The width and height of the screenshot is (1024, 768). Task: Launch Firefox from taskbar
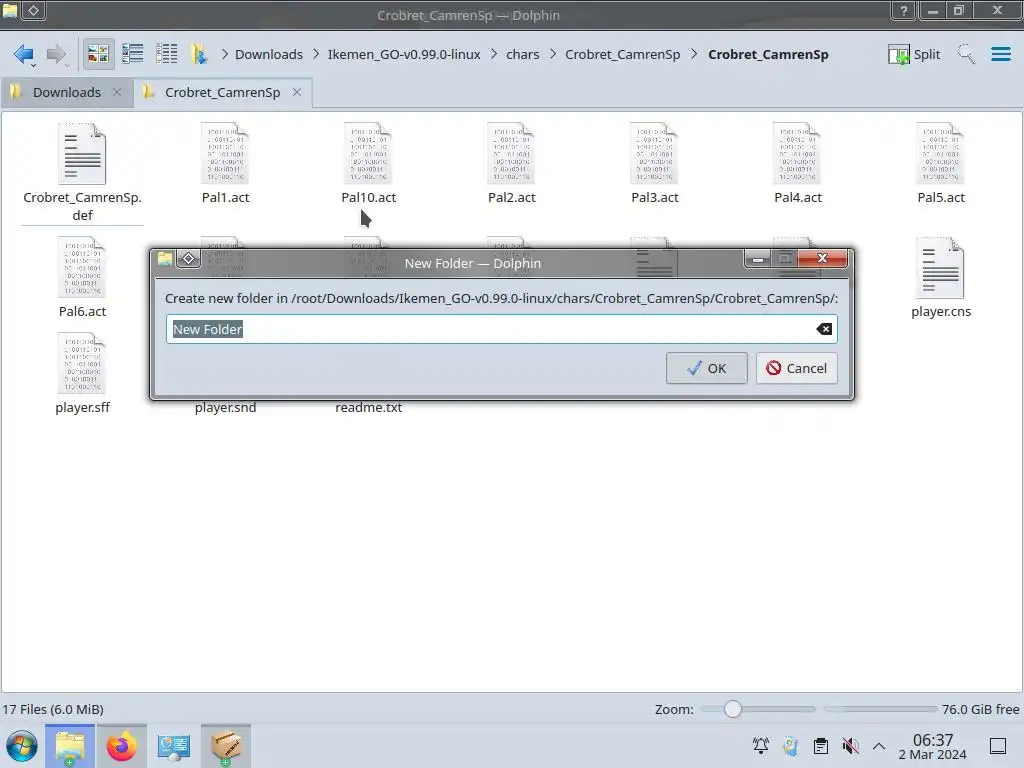tap(121, 746)
